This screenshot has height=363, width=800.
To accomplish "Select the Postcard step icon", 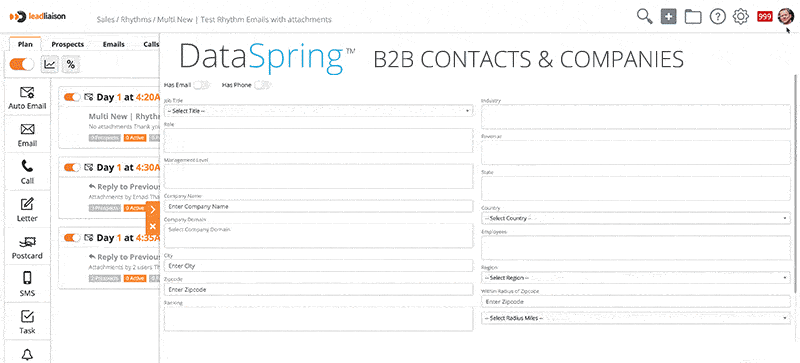I will tap(27, 242).
